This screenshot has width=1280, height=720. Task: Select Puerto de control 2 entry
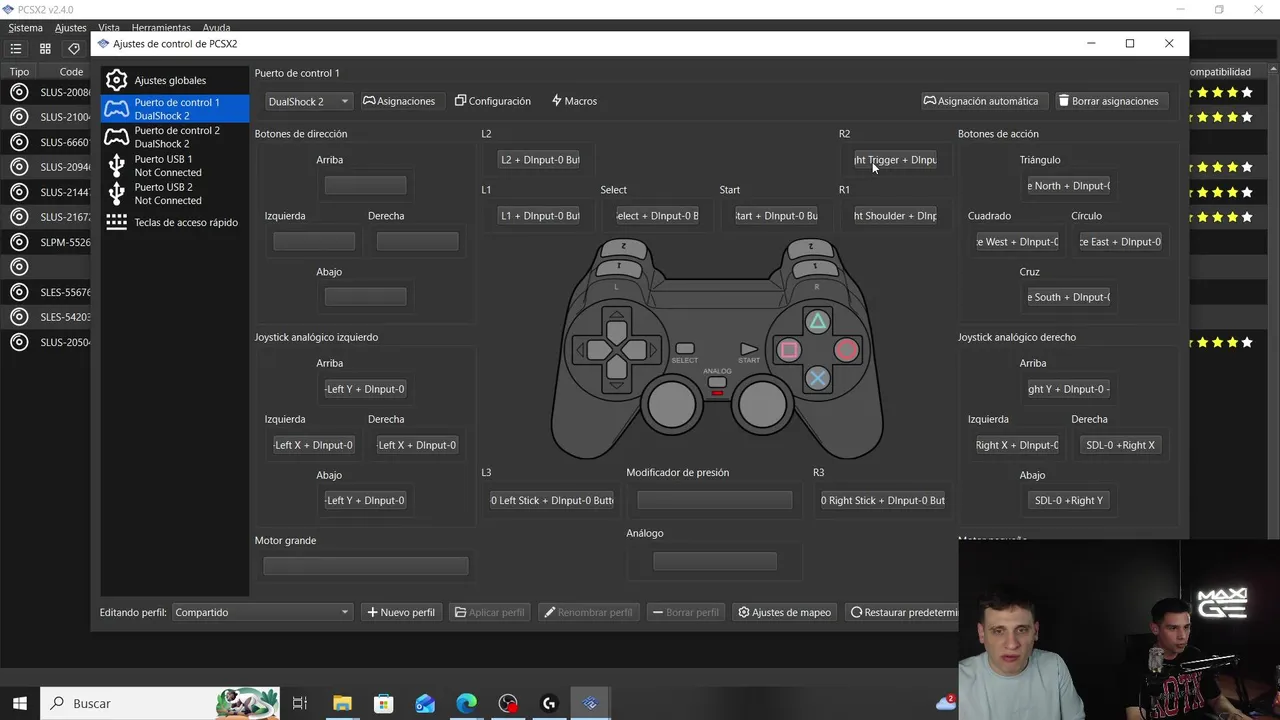pos(175,137)
